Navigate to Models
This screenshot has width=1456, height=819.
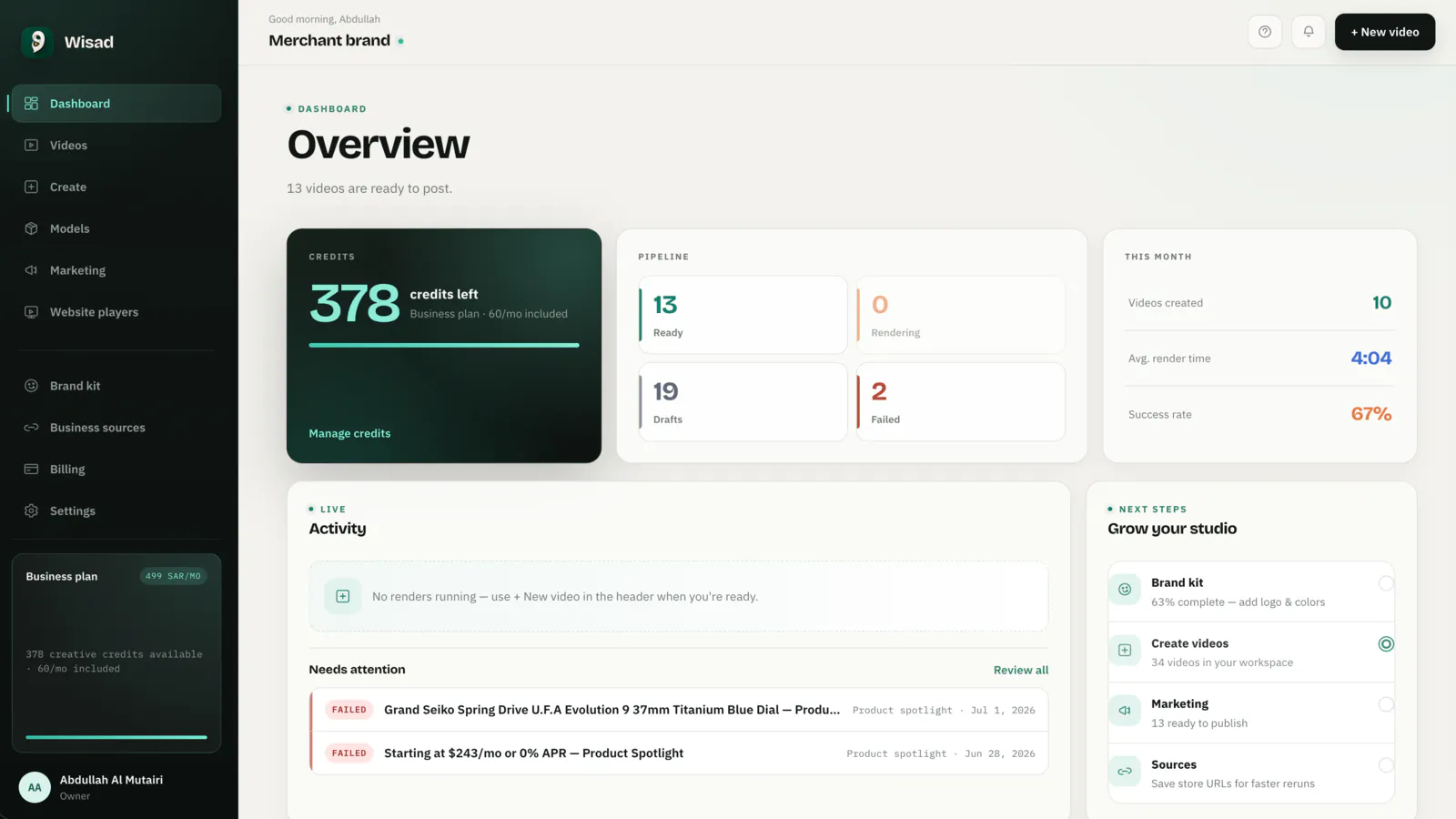pyautogui.click(x=116, y=228)
